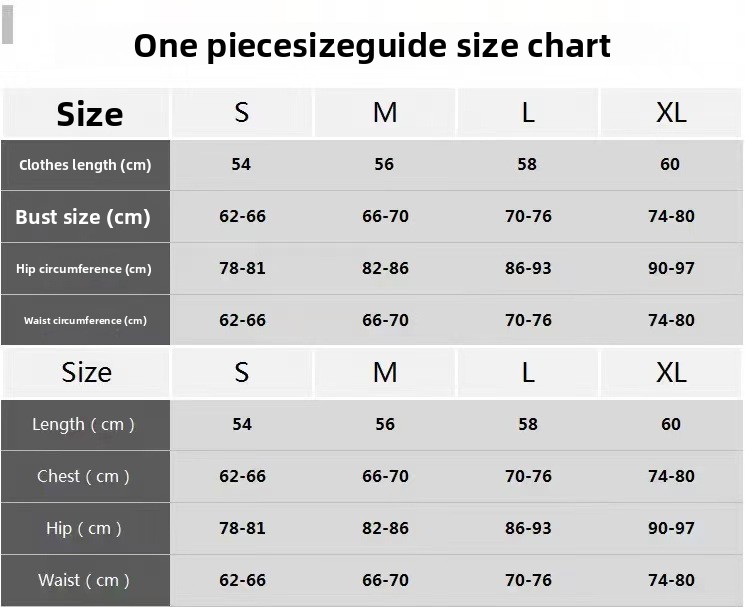Select the Hip circumference (cm) label
The width and height of the screenshot is (745, 607).
(84, 269)
